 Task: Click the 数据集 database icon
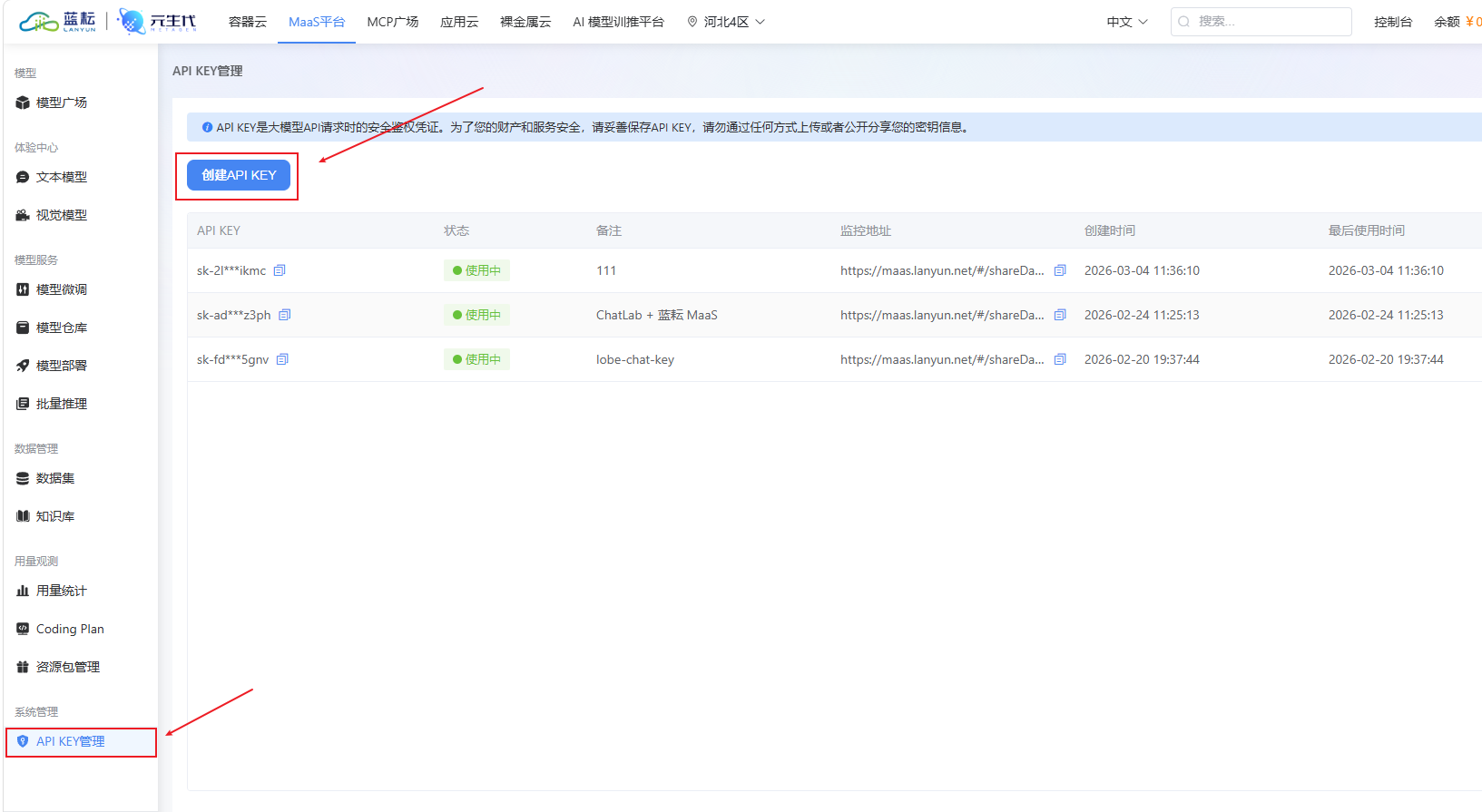tap(23, 478)
